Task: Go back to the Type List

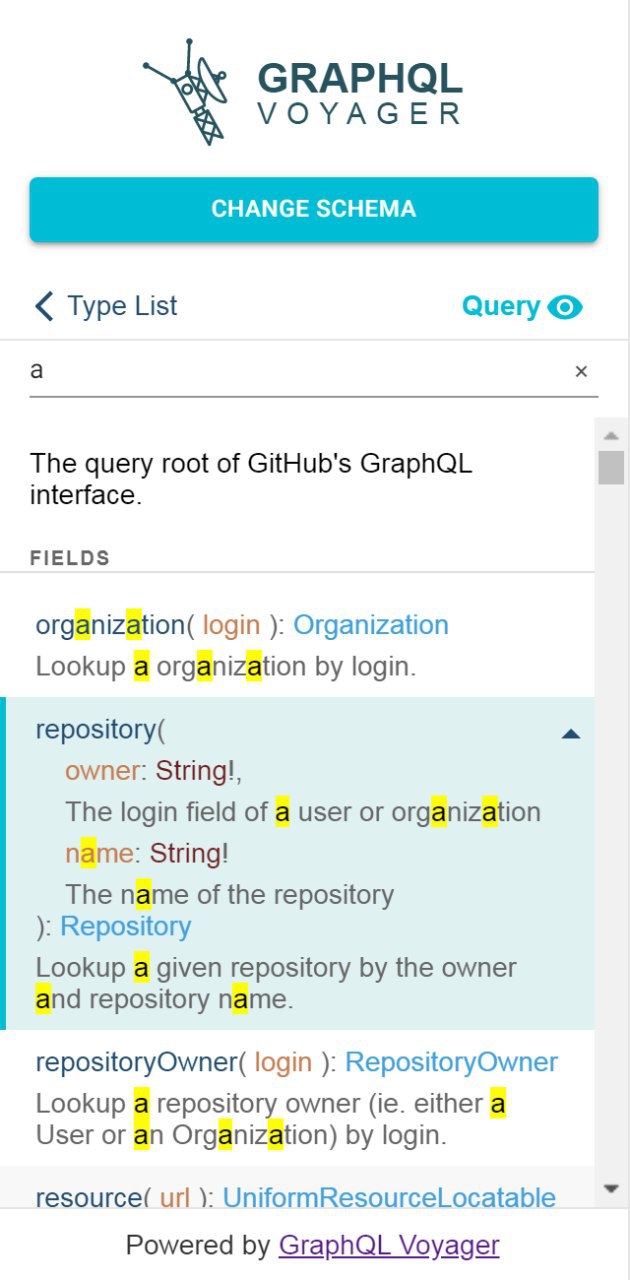Action: click(x=106, y=306)
